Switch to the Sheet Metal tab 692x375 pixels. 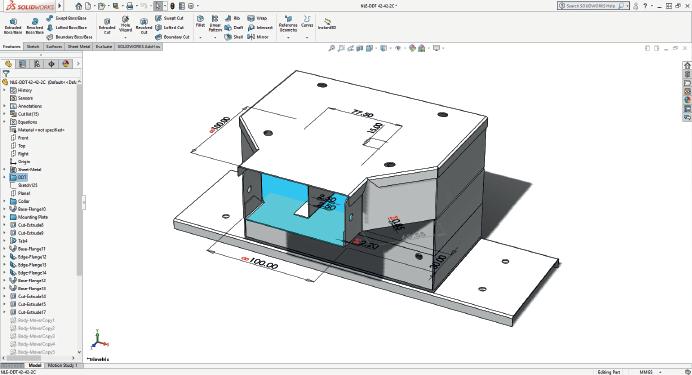(x=79, y=46)
